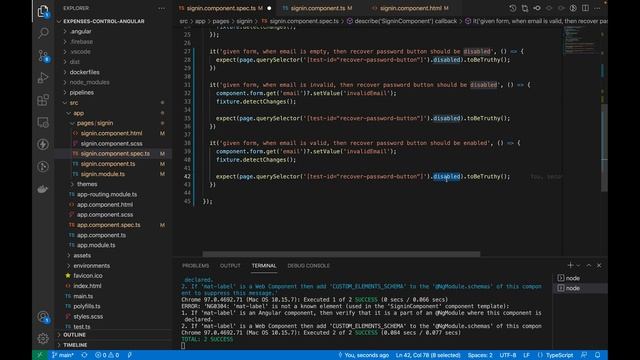The height and width of the screenshot is (360, 640).
Task: Open the Output panel tab
Action: [x=230, y=266]
